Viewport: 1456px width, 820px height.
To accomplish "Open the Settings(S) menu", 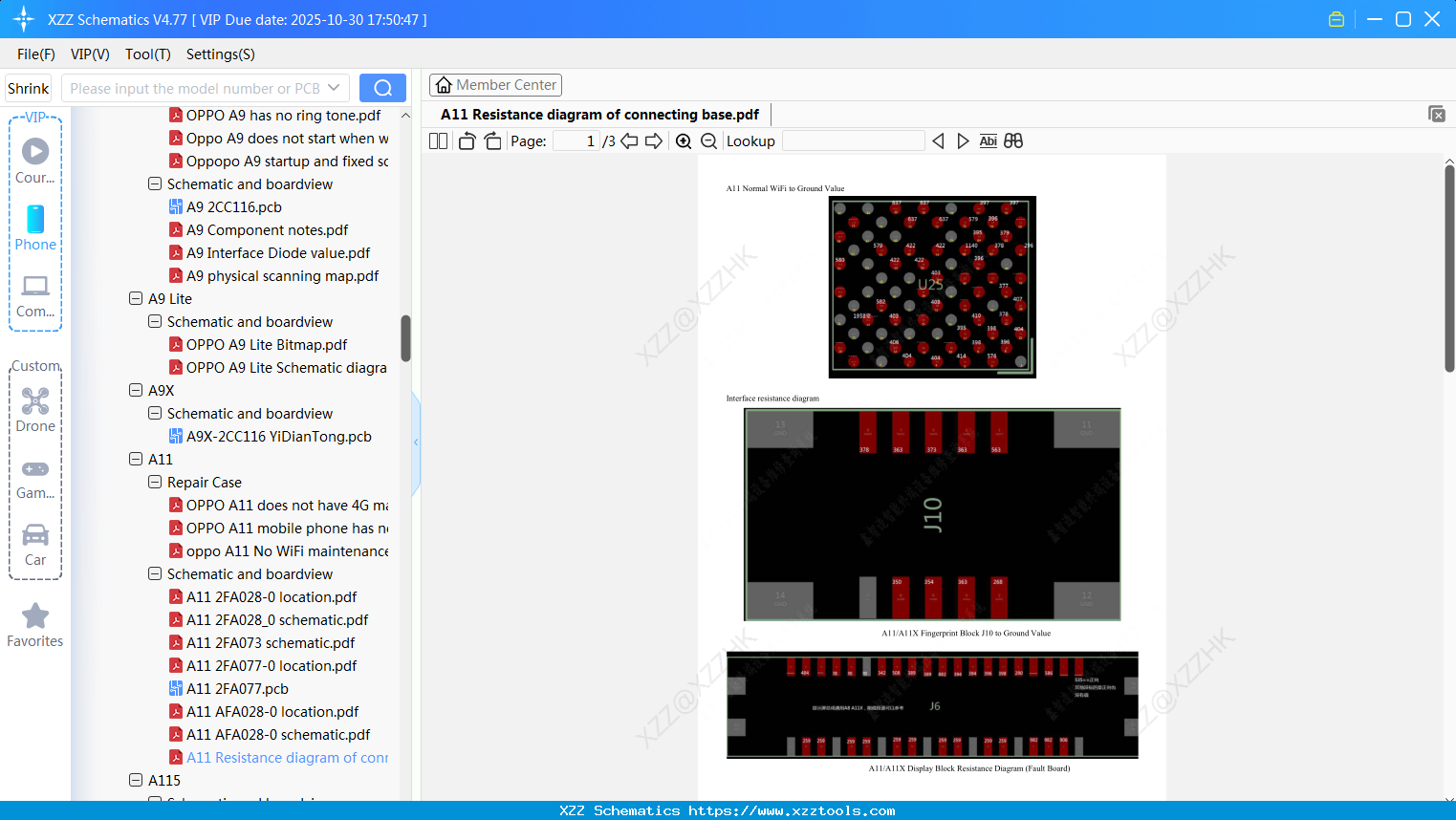I will pos(221,54).
